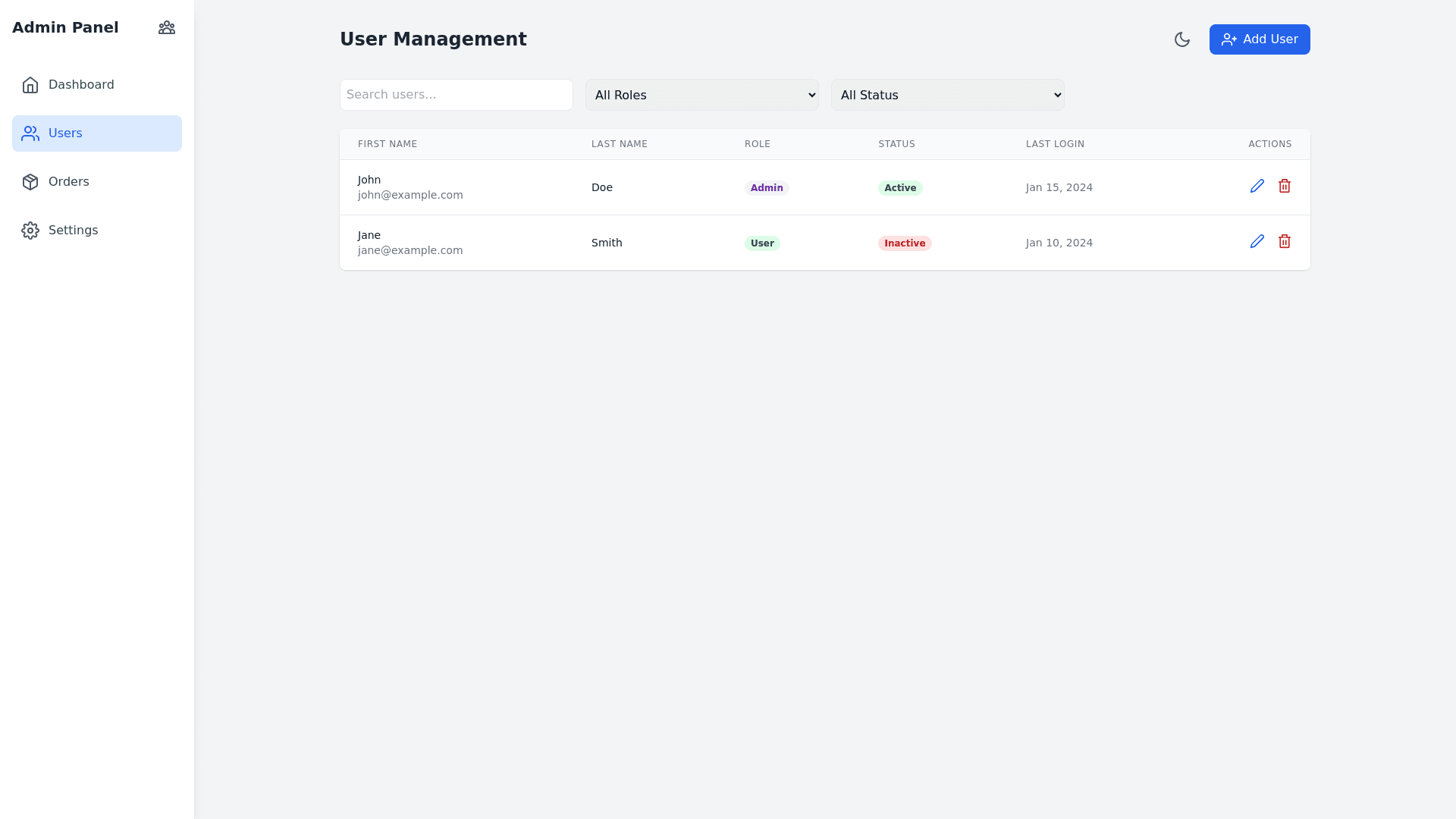This screenshot has height=819, width=1456.
Task: Go to Orders in sidebar
Action: 69,182
